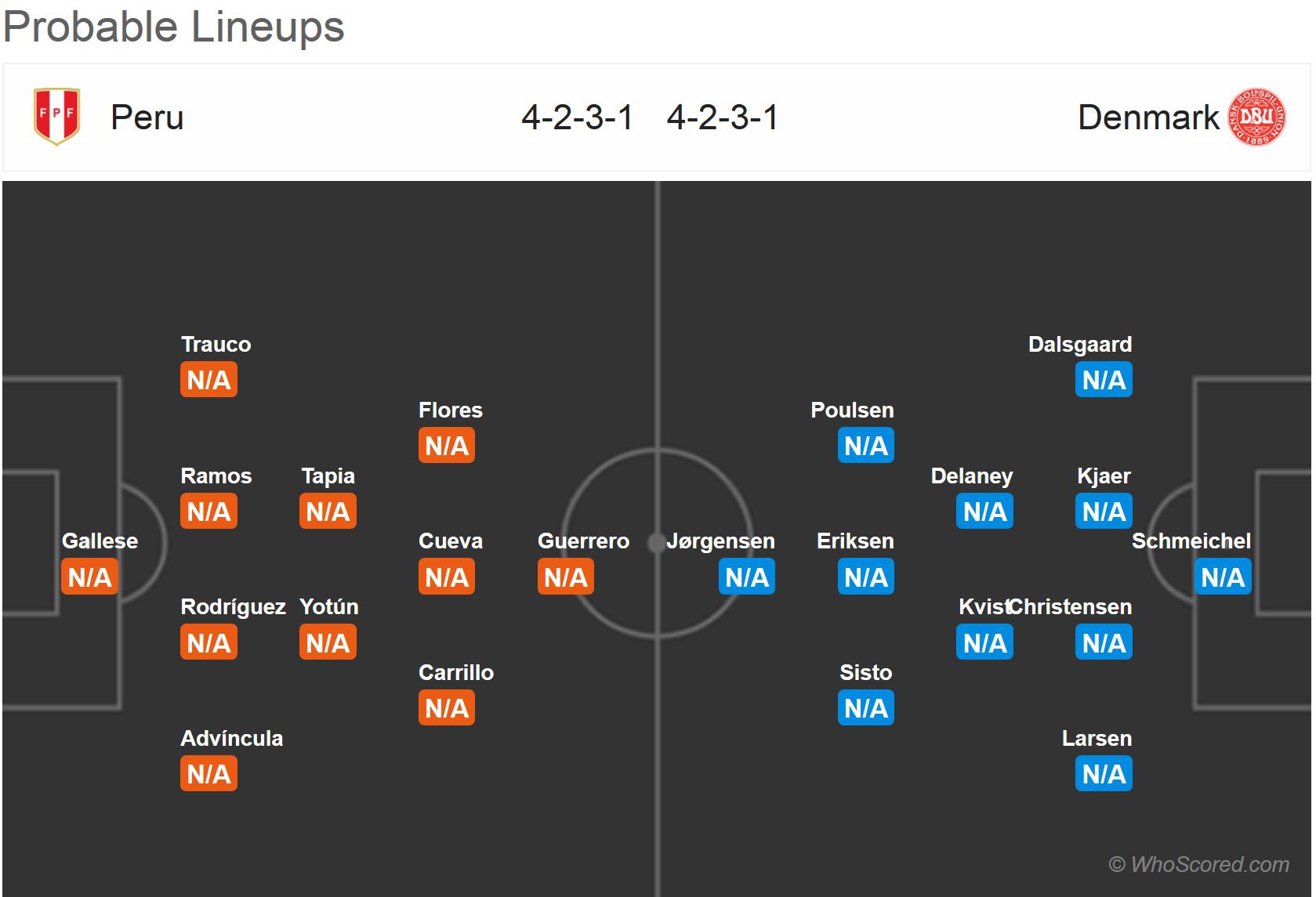Viewport: 1316px width, 897px height.
Task: Select the player name Advíncula
Action: [x=232, y=739]
